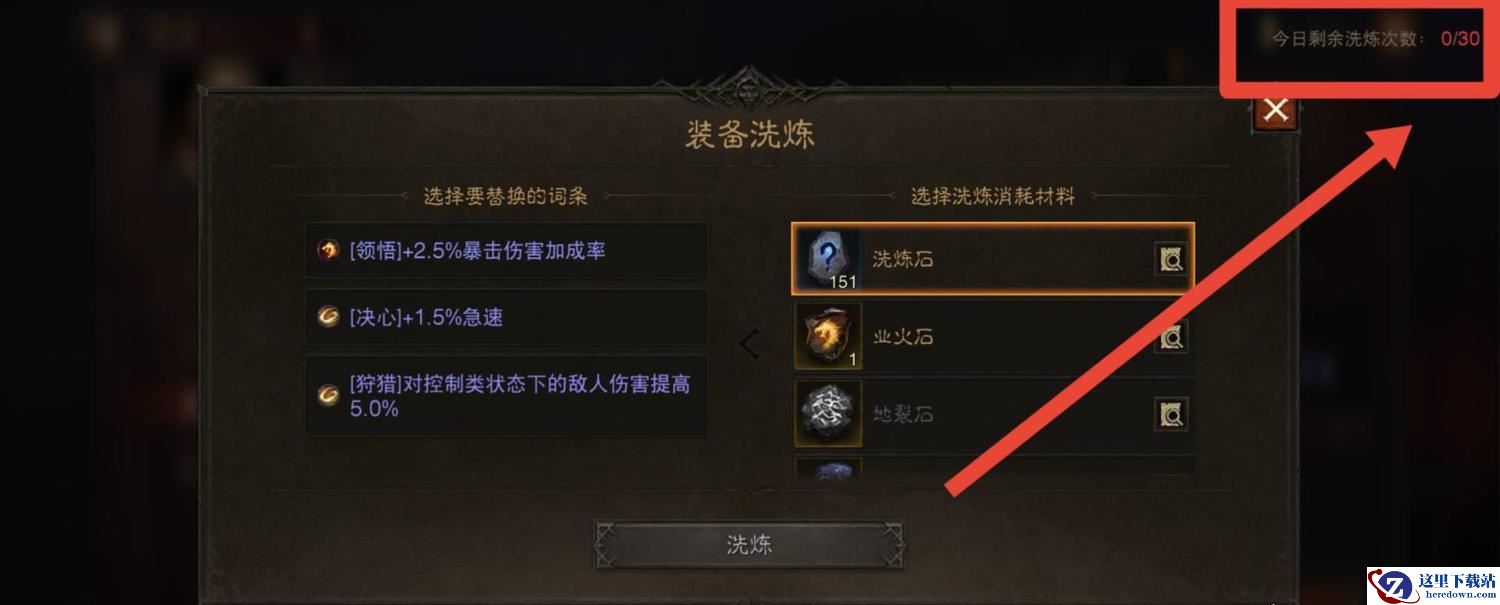Select the partially visible fourth material
This screenshot has height=605, width=1500.
coord(994,467)
